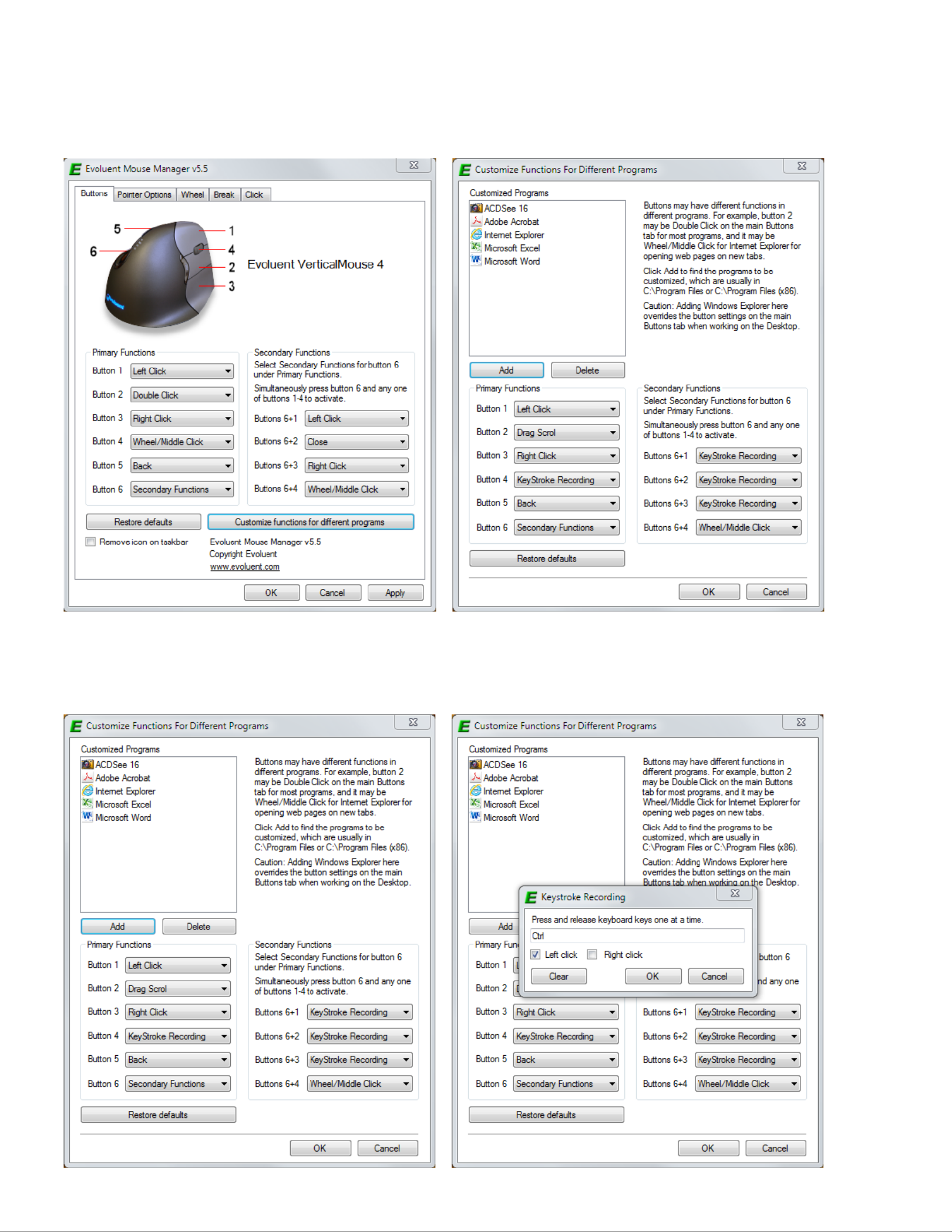Click Internet Explorer icon in window behind Keystroke dialog

pos(476,790)
